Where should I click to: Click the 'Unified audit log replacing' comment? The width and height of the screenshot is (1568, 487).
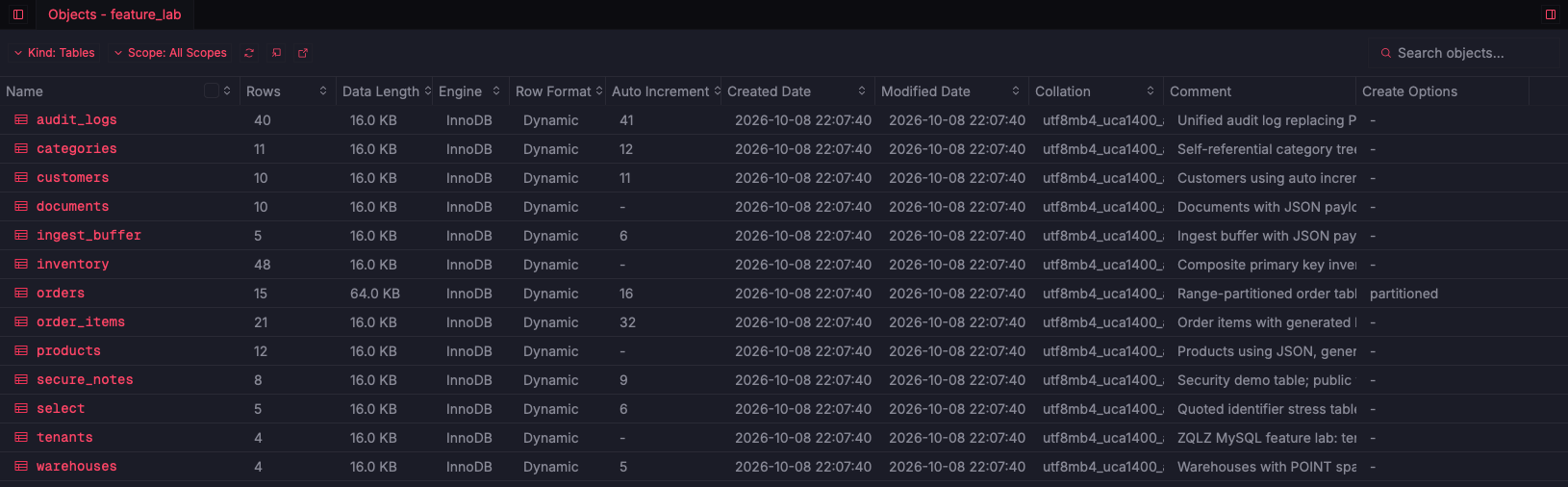click(x=1267, y=120)
